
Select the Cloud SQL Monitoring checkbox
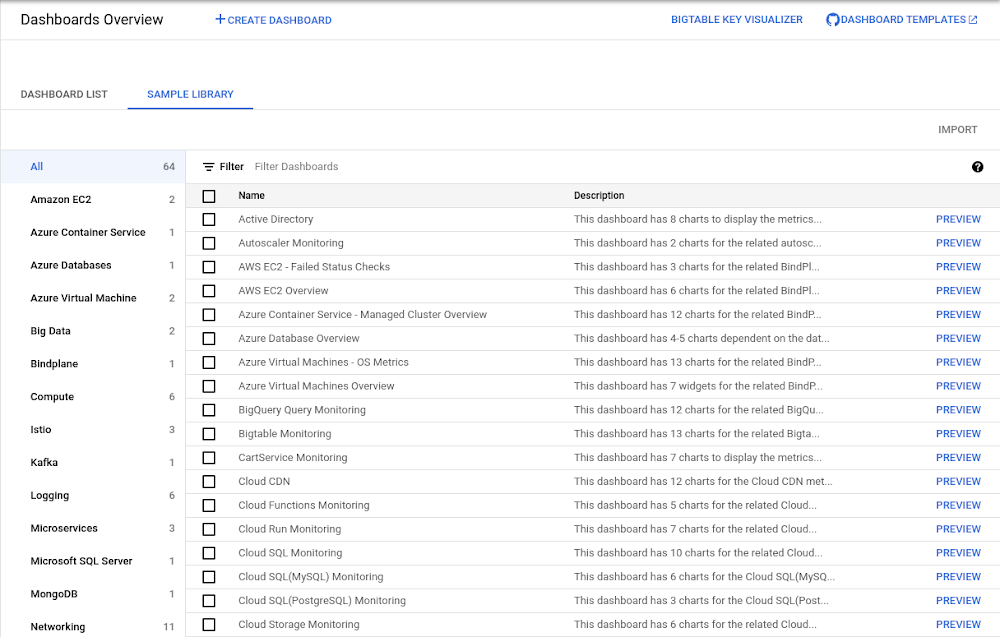pos(209,553)
